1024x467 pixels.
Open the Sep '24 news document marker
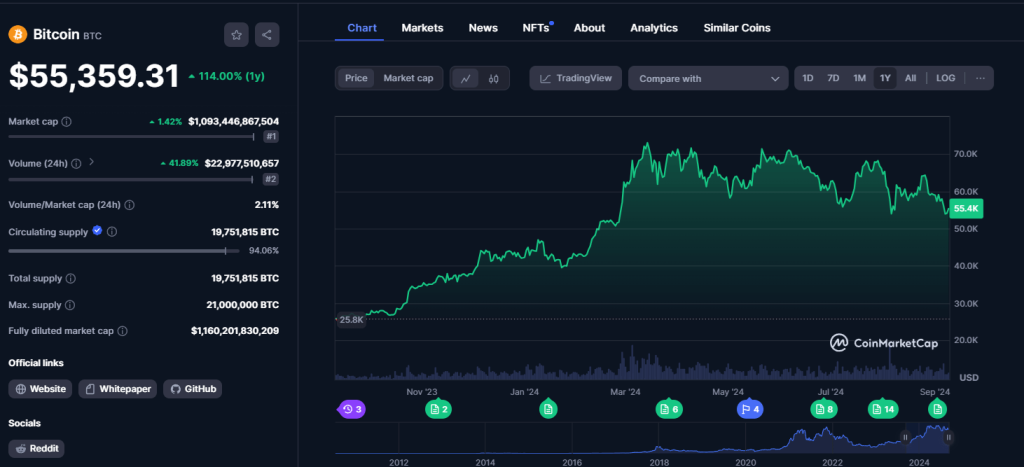pyautogui.click(x=938, y=410)
